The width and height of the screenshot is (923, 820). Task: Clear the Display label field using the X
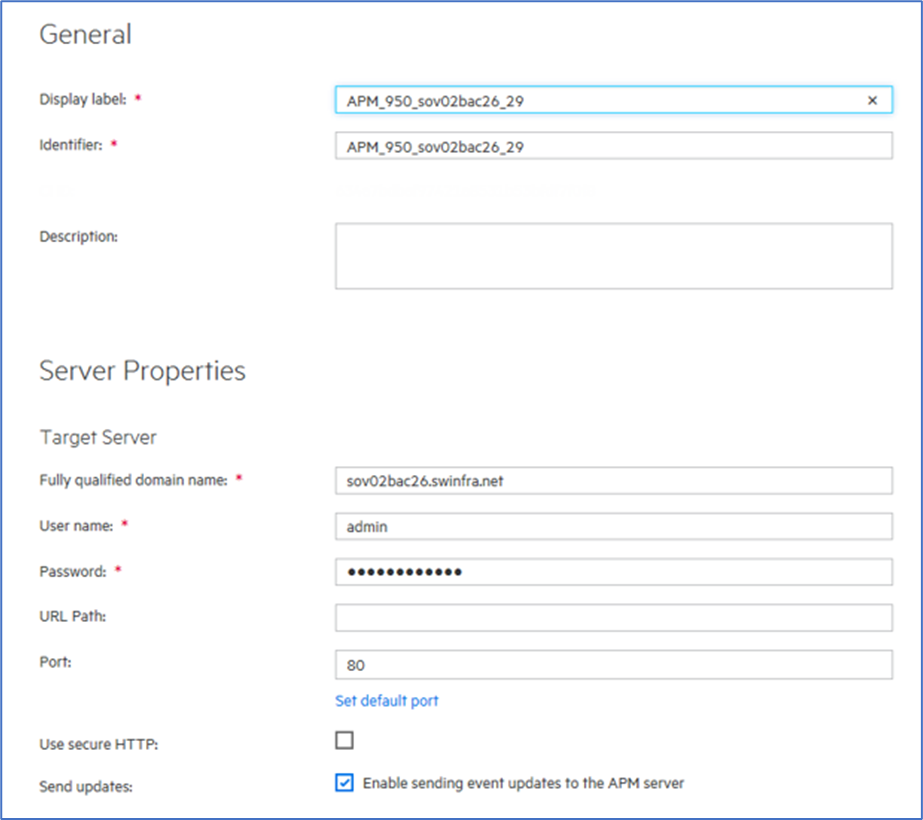tap(871, 100)
